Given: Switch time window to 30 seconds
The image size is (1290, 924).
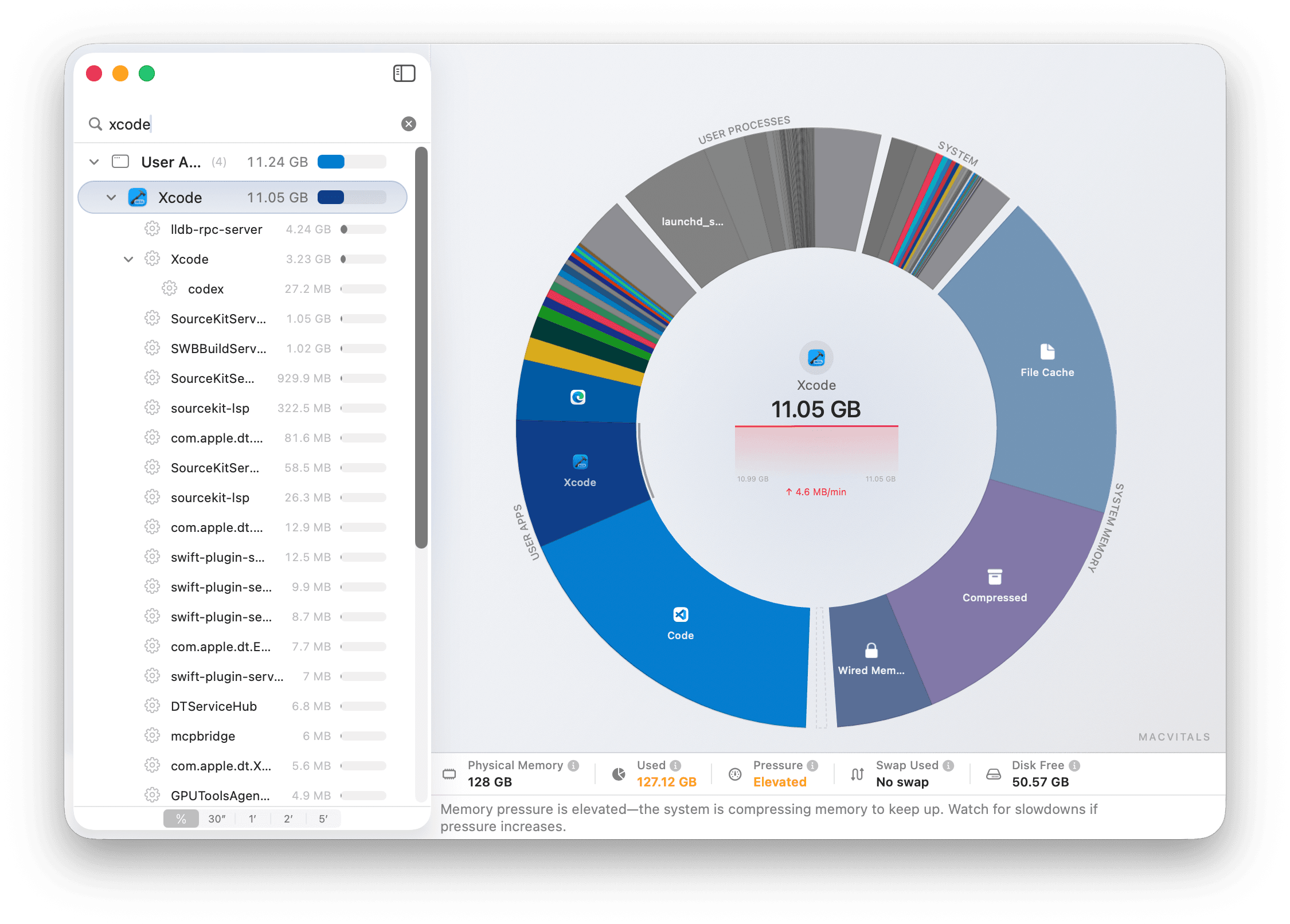Looking at the screenshot, I should point(217,819).
